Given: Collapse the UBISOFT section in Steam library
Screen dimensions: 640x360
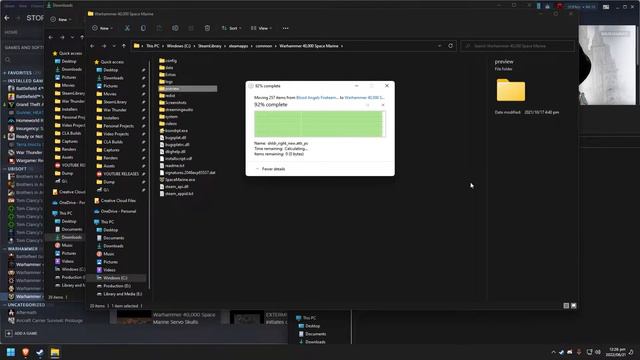Looking at the screenshot, I should pyautogui.click(x=4, y=169).
